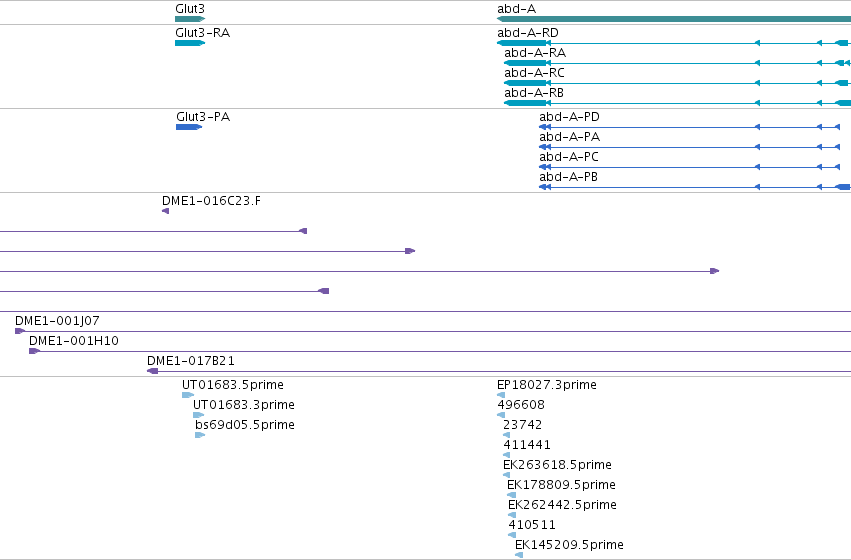Screen dimensions: 851x560
Task: Select the EK178809.5prime EST arrow
Action: pos(511,495)
